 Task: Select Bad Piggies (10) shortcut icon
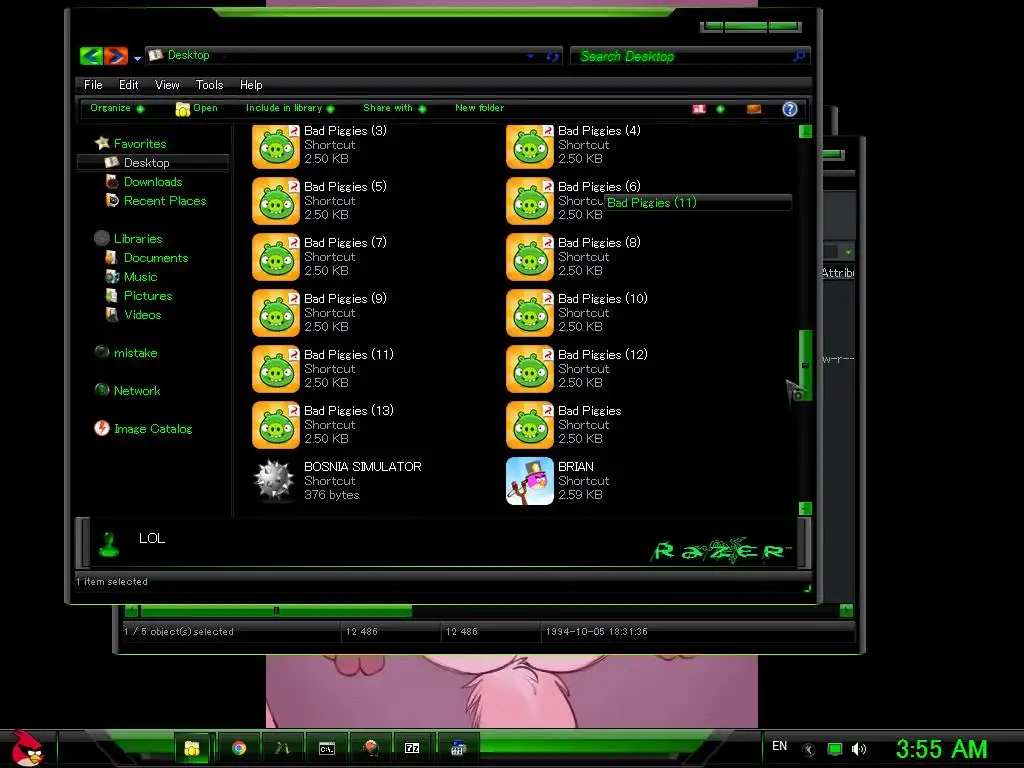(530, 313)
